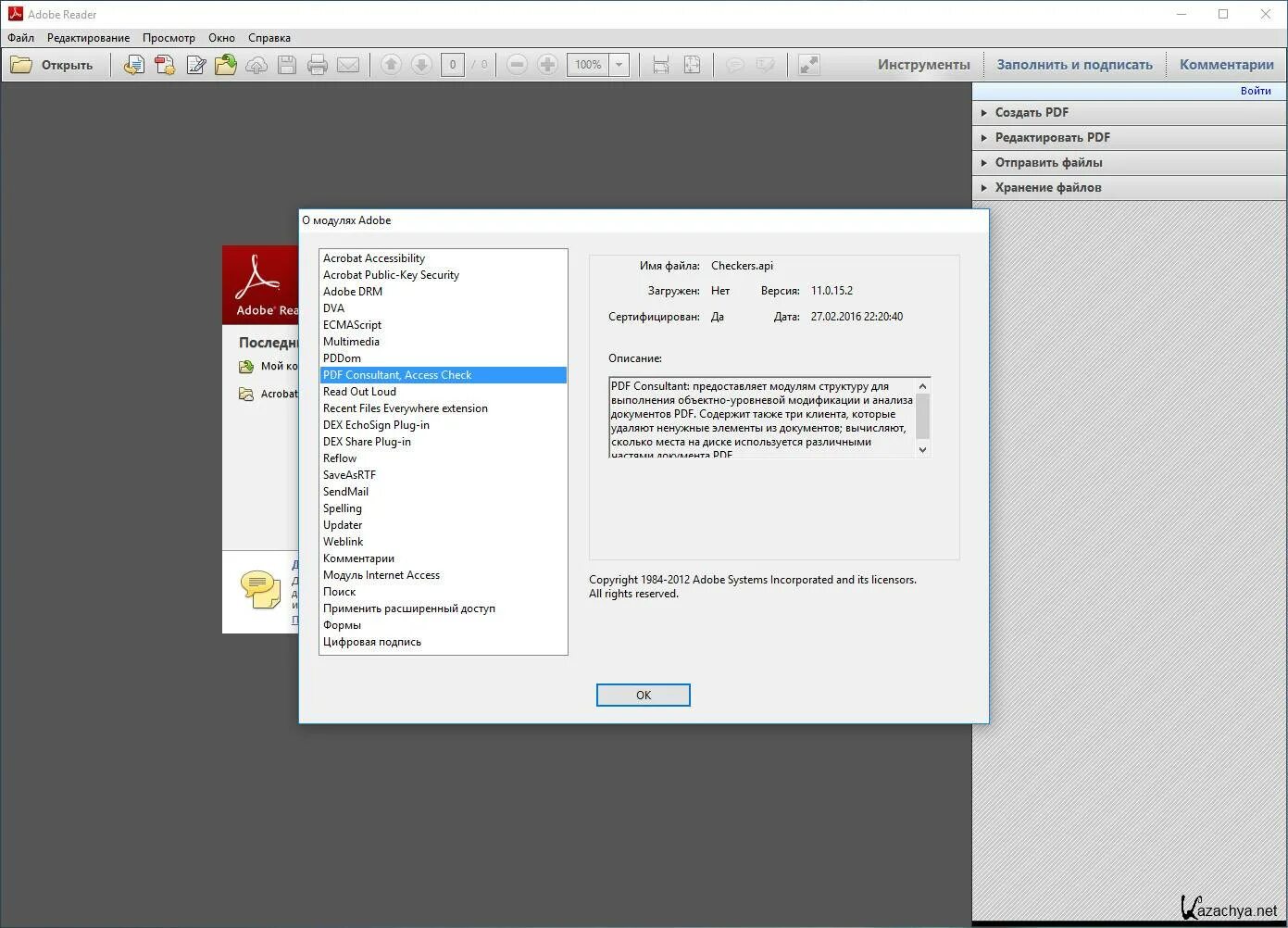Click the create PDF icon with red page
Viewport: 1288px width, 928px height.
[x=165, y=65]
